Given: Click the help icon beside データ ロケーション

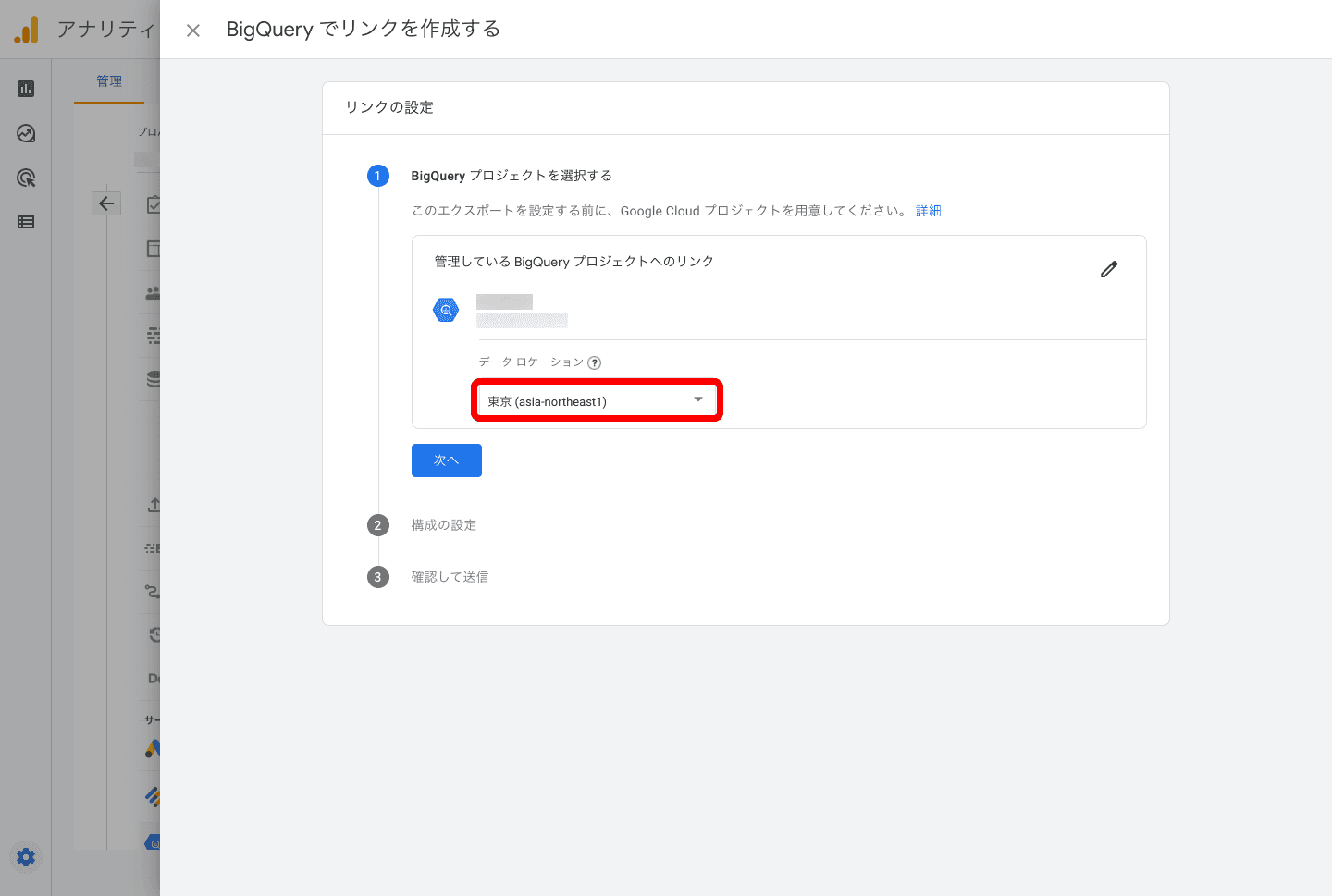Looking at the screenshot, I should [x=595, y=363].
